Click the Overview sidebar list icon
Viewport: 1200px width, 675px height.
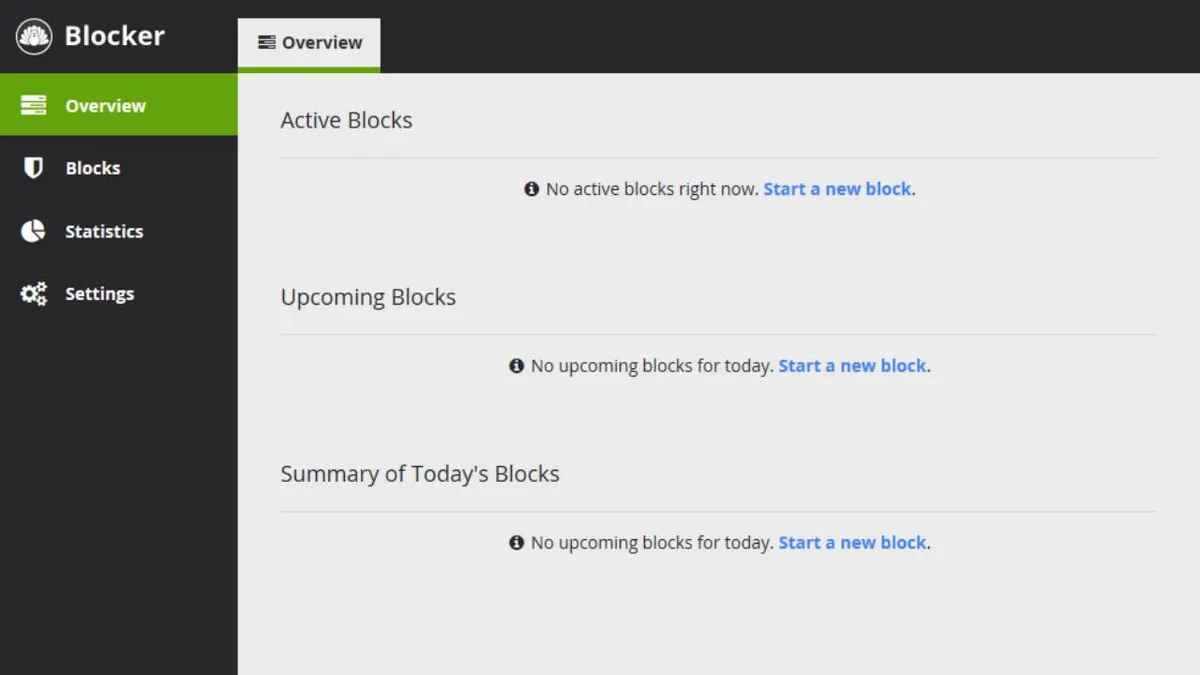point(34,105)
